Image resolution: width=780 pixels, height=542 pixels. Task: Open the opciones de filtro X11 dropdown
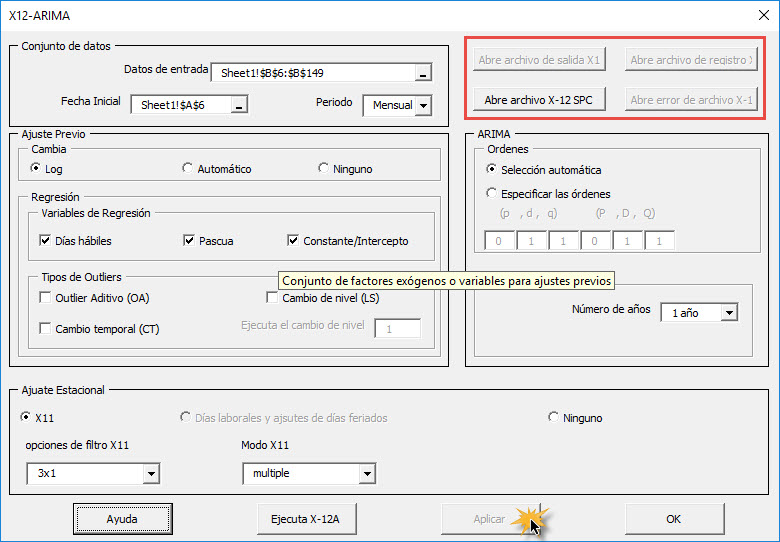(151, 473)
